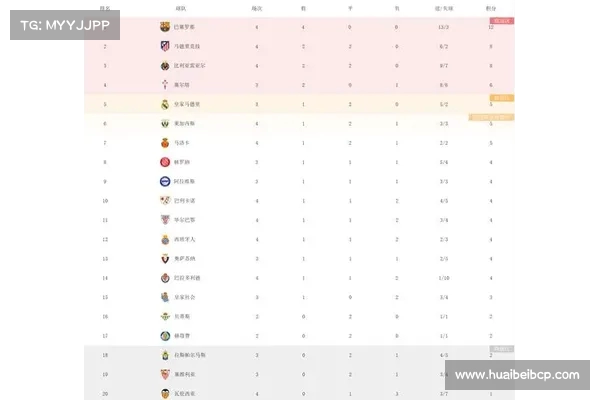Click the red qualification tag beside first place
This screenshot has width=600, height=400.
[x=502, y=21]
